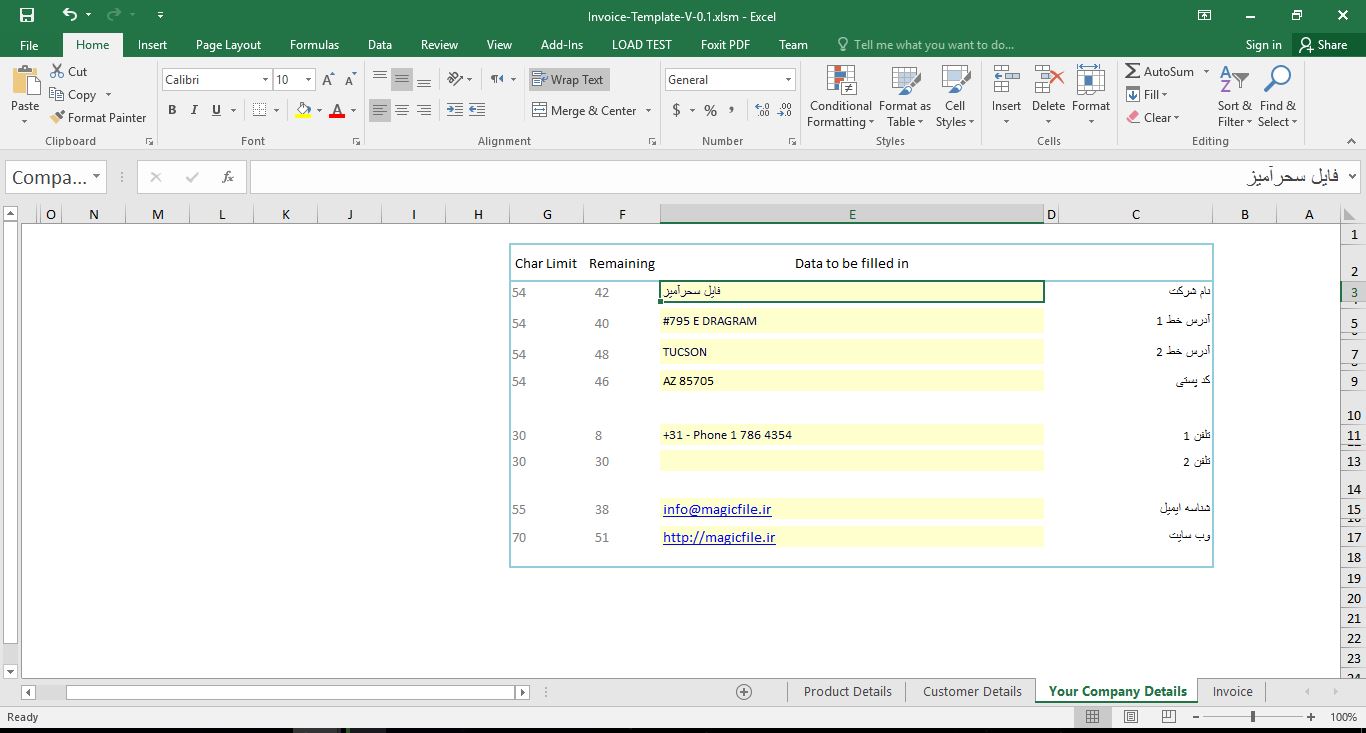Align text left
The height and width of the screenshot is (733, 1366).
pyautogui.click(x=379, y=110)
